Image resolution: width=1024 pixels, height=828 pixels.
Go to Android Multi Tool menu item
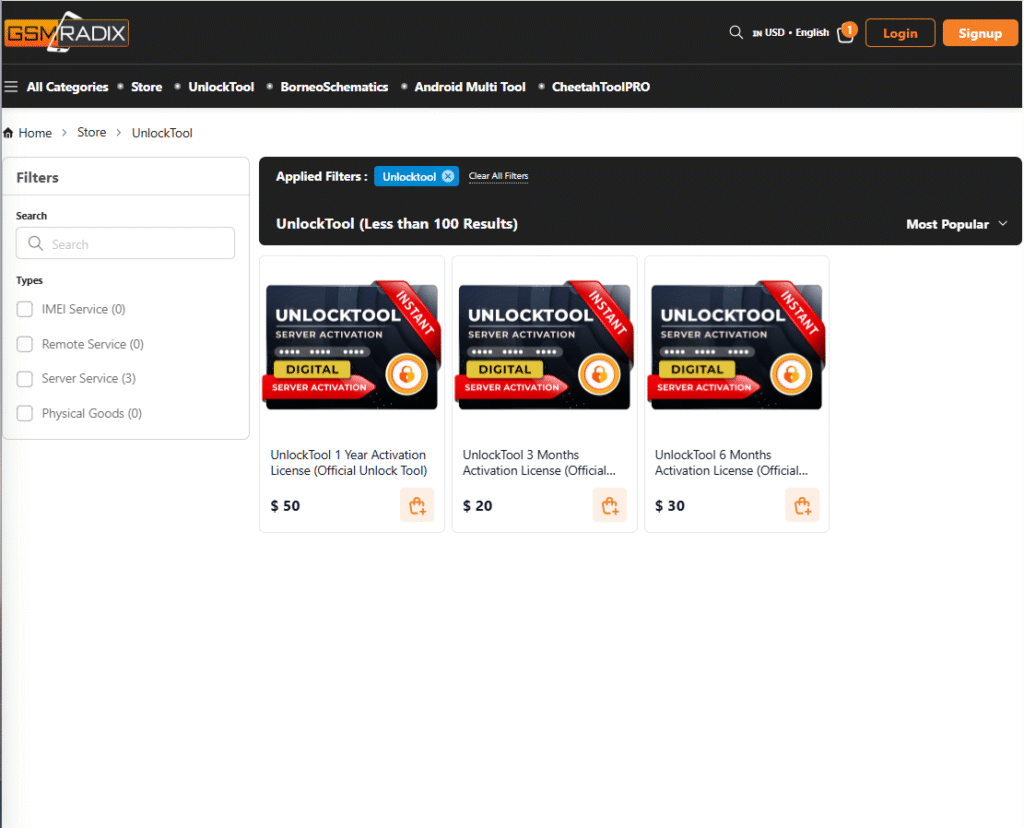[x=469, y=87]
